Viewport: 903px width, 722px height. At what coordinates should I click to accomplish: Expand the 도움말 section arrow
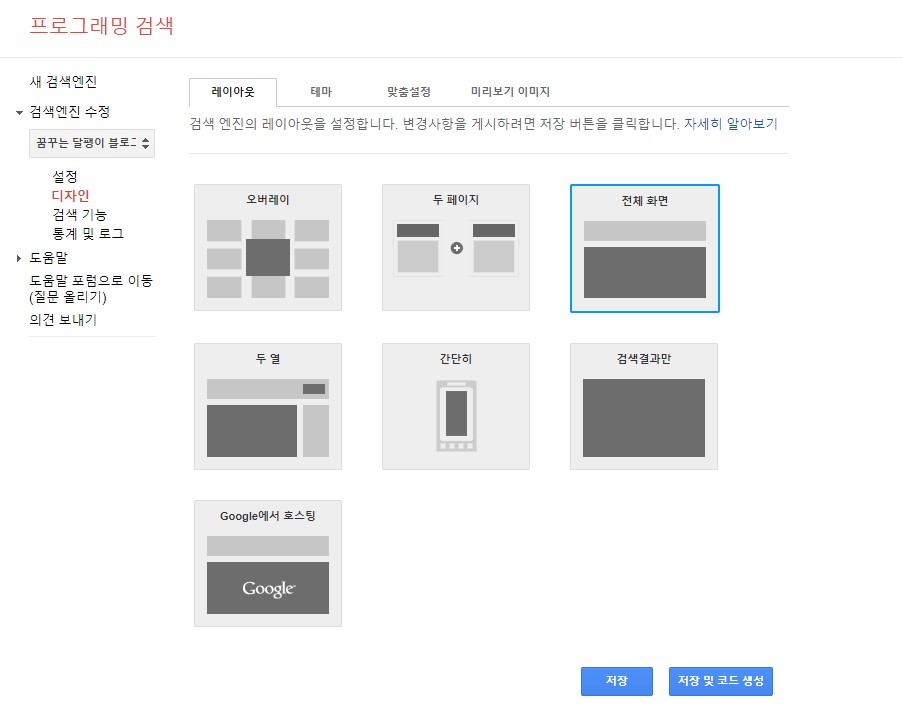click(19, 259)
